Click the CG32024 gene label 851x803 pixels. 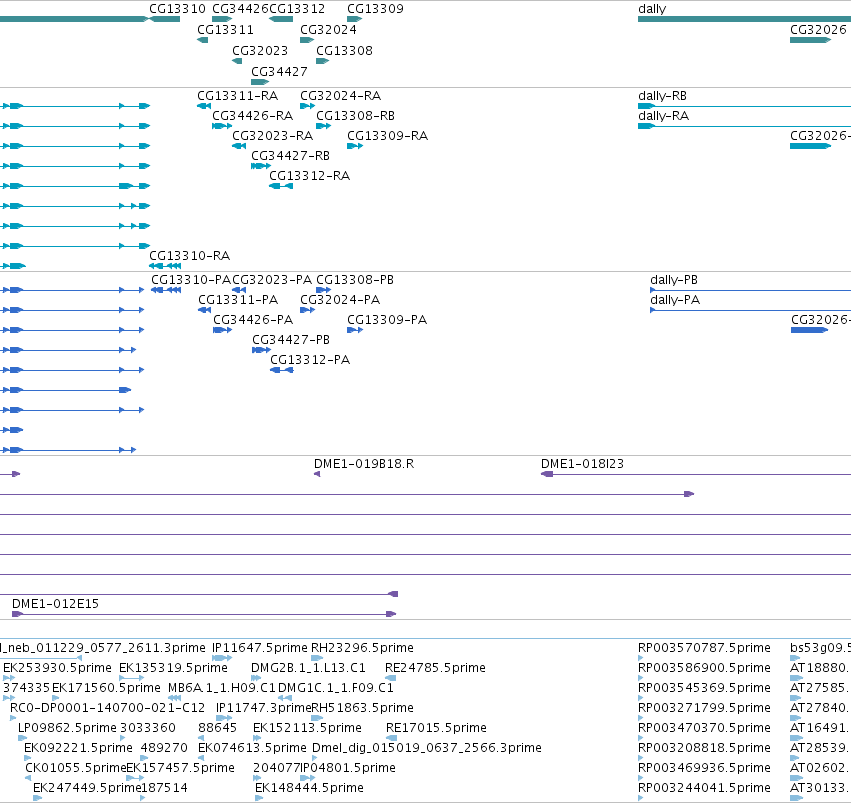[328, 29]
